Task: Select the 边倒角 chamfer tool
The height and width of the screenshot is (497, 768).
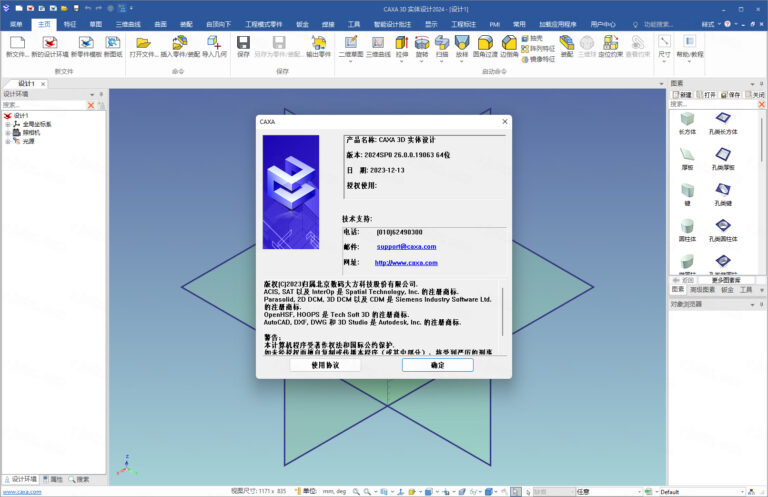Action: point(509,43)
